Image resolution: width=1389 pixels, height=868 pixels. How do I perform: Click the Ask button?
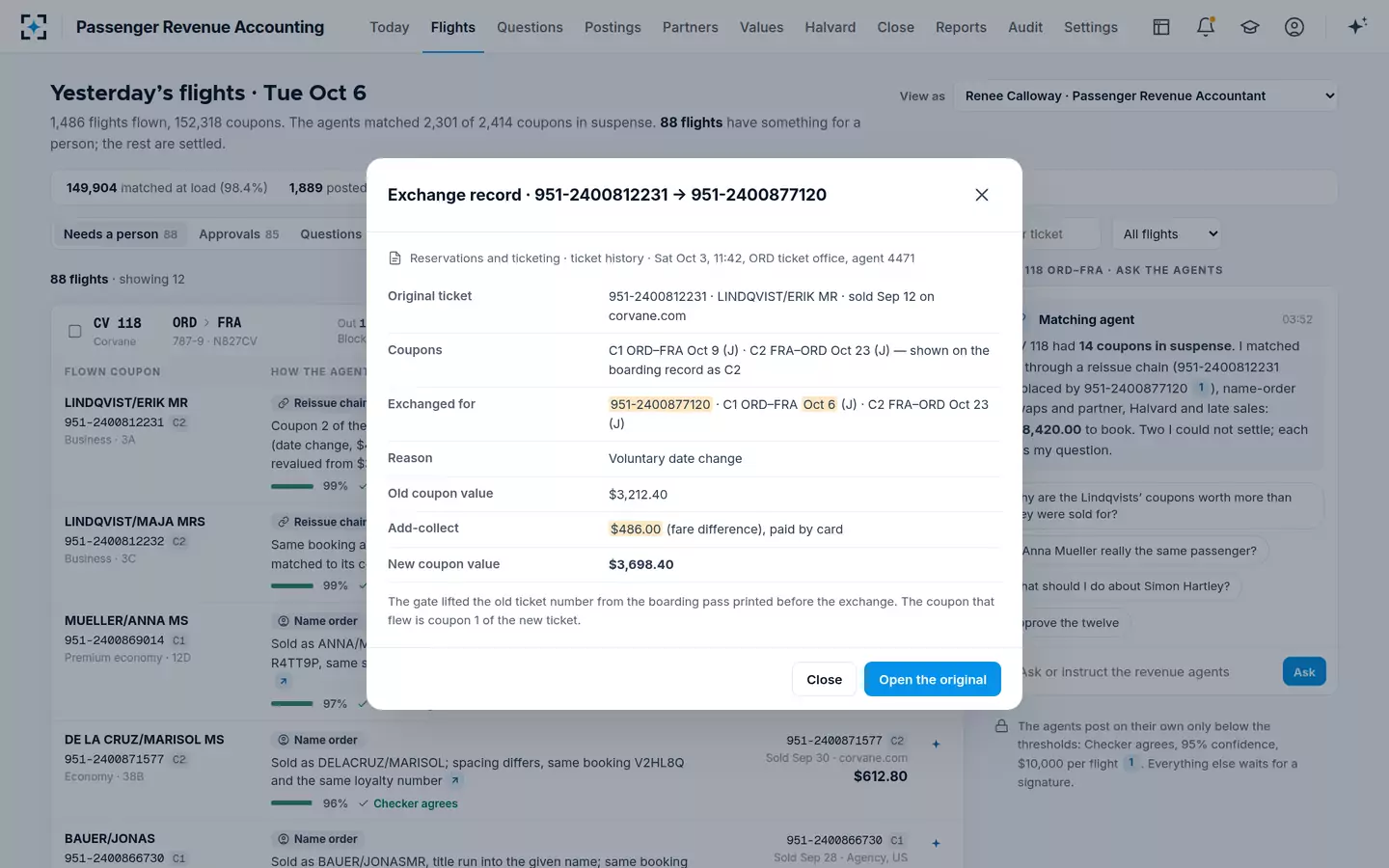click(1304, 672)
